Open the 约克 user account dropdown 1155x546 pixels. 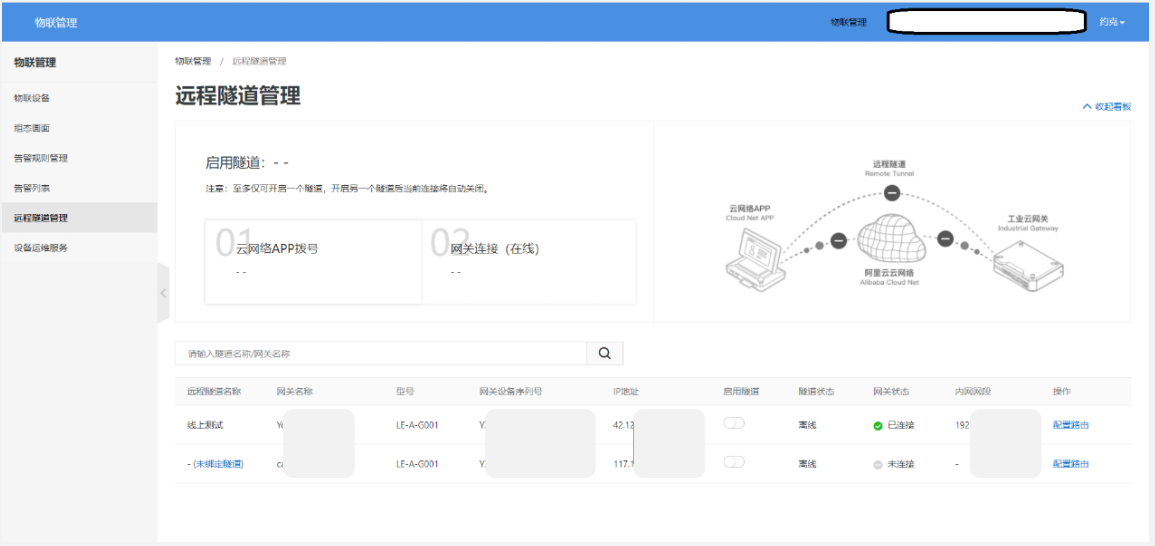click(1111, 22)
